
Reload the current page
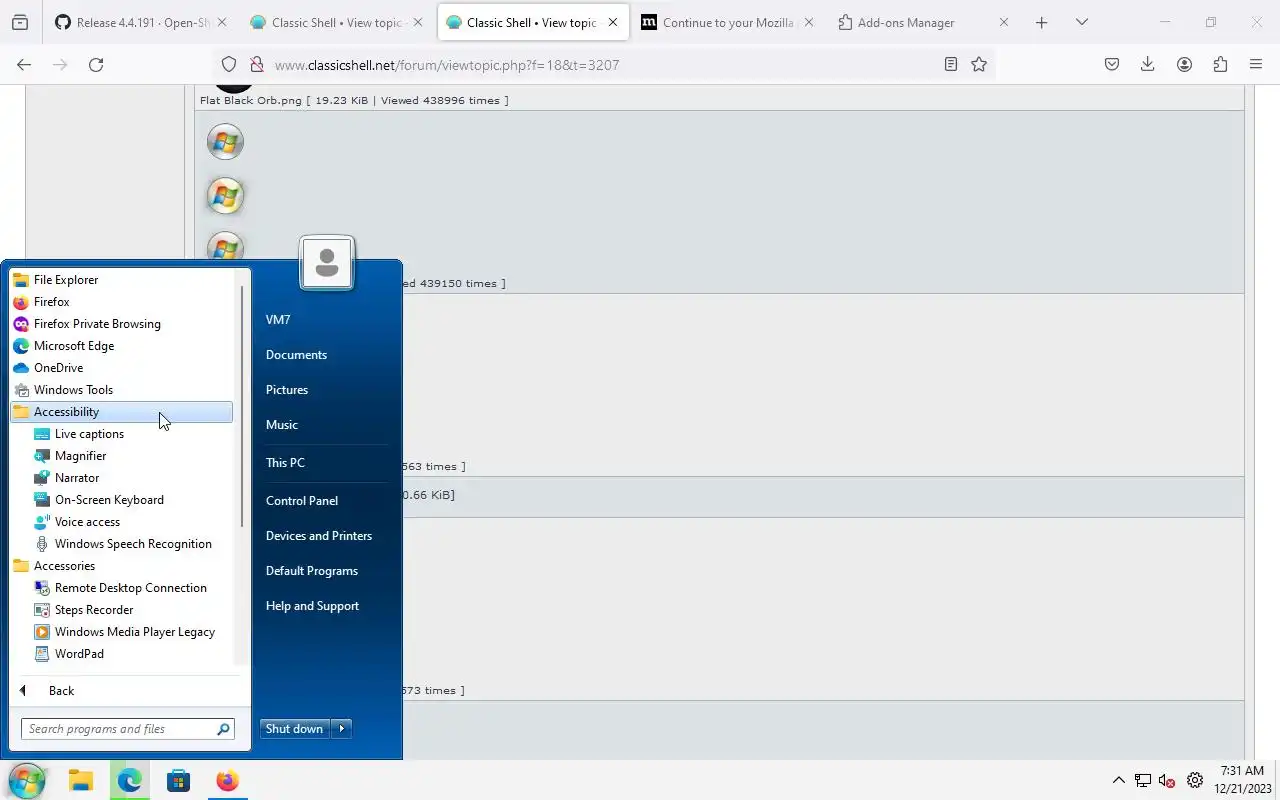pos(96,64)
